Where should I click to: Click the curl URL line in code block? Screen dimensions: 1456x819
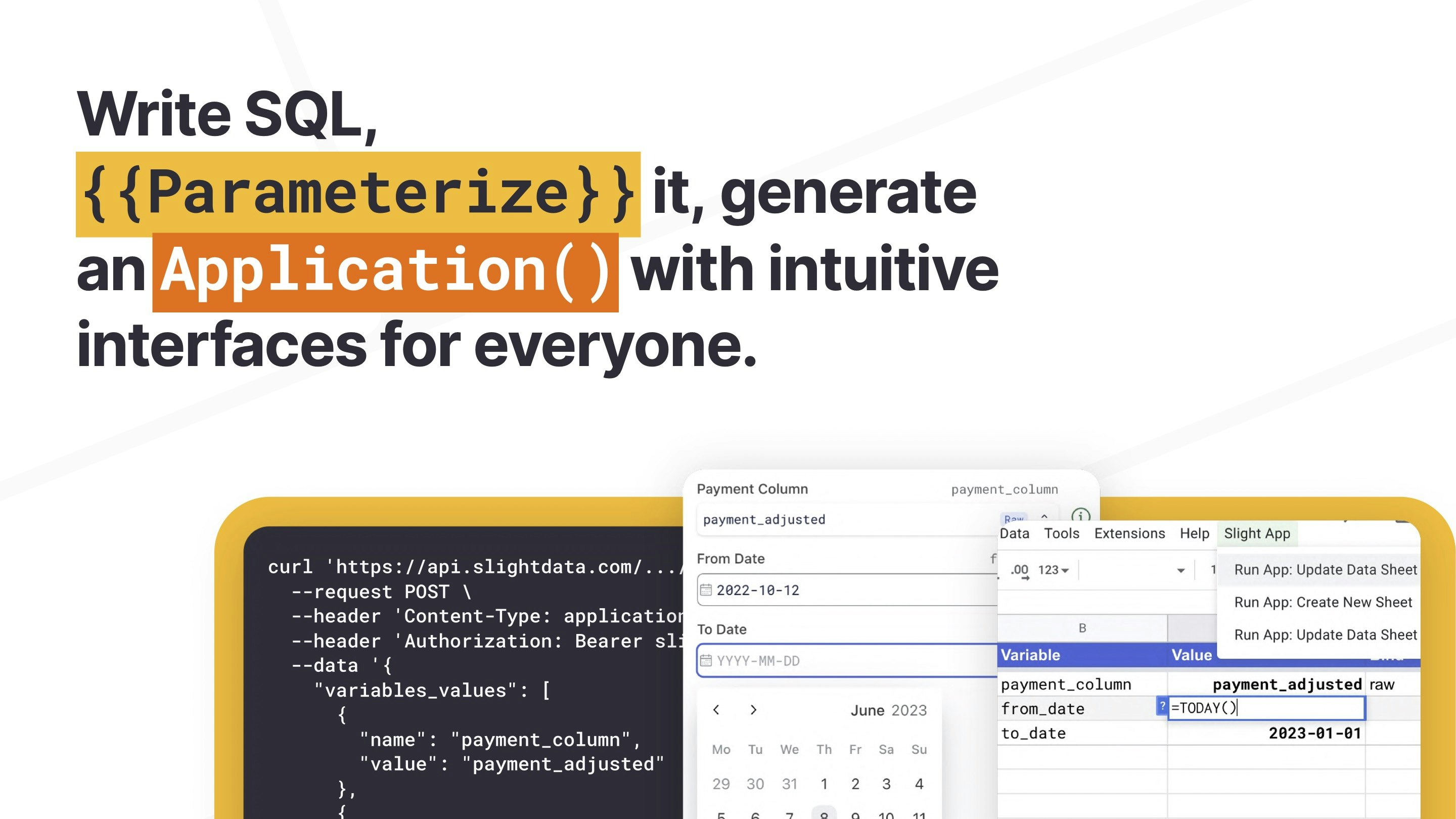pos(475,567)
